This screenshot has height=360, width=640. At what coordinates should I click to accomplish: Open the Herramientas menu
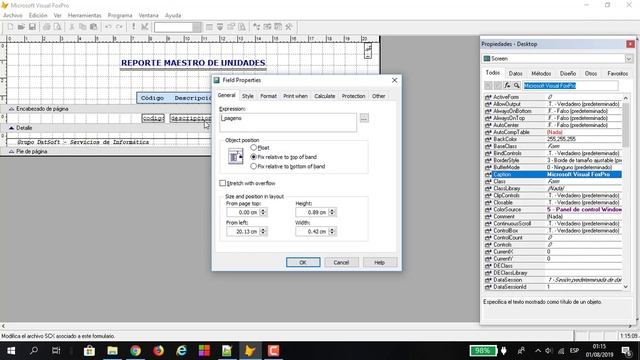coord(84,16)
